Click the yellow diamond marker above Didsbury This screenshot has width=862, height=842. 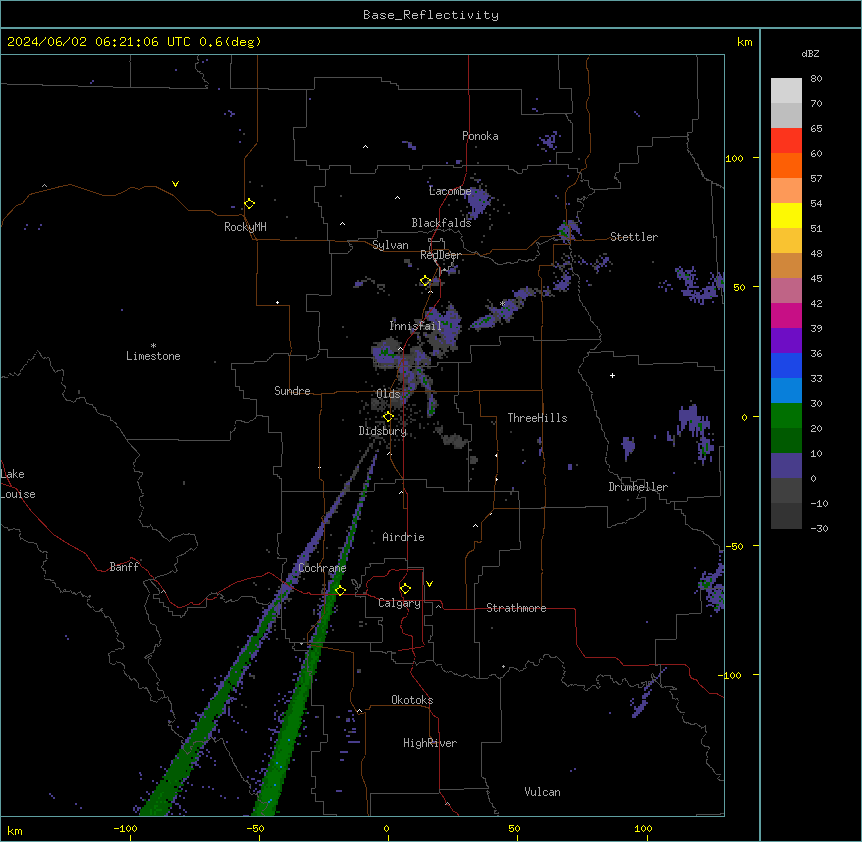pos(388,417)
